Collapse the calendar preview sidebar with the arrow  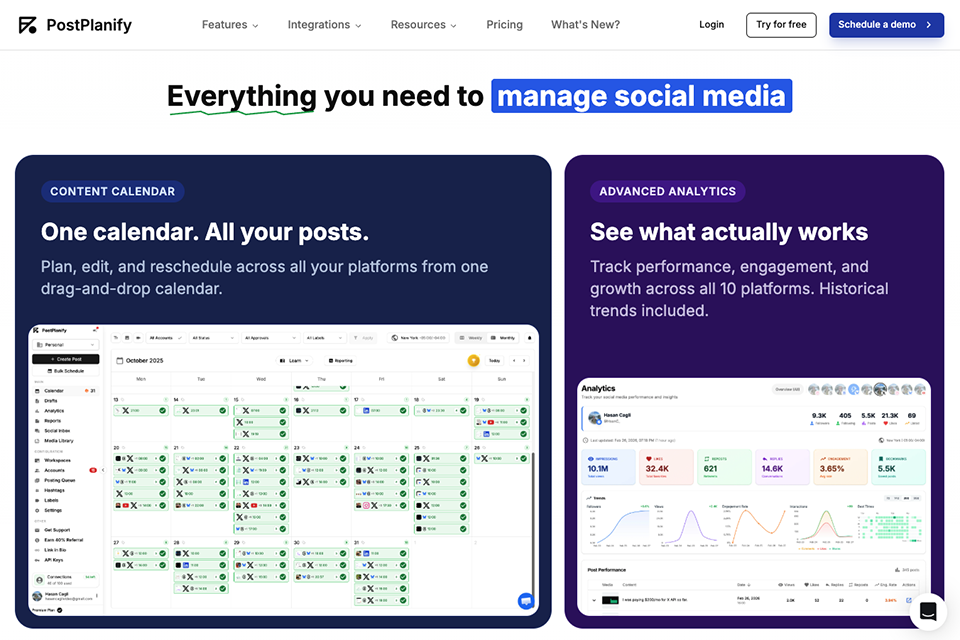coord(103,470)
